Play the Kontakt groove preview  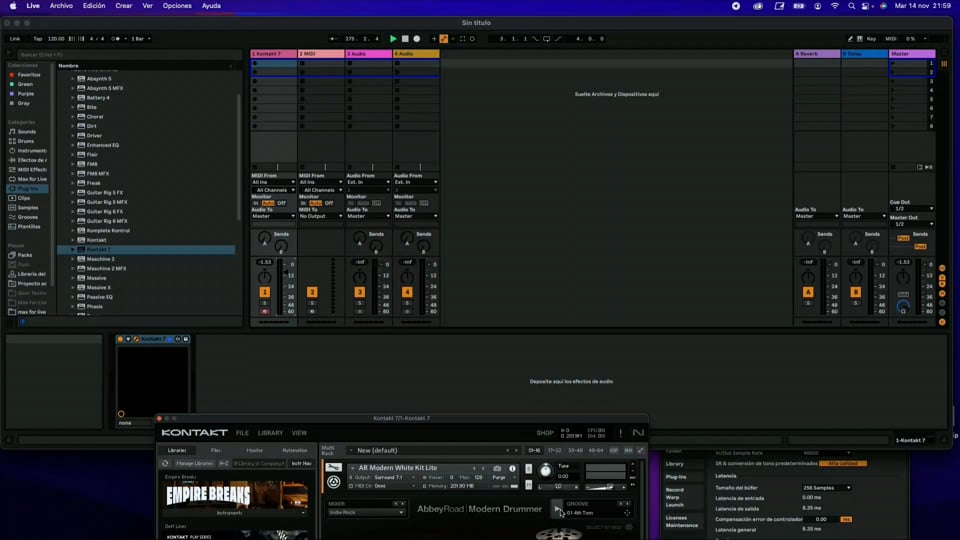click(x=557, y=509)
